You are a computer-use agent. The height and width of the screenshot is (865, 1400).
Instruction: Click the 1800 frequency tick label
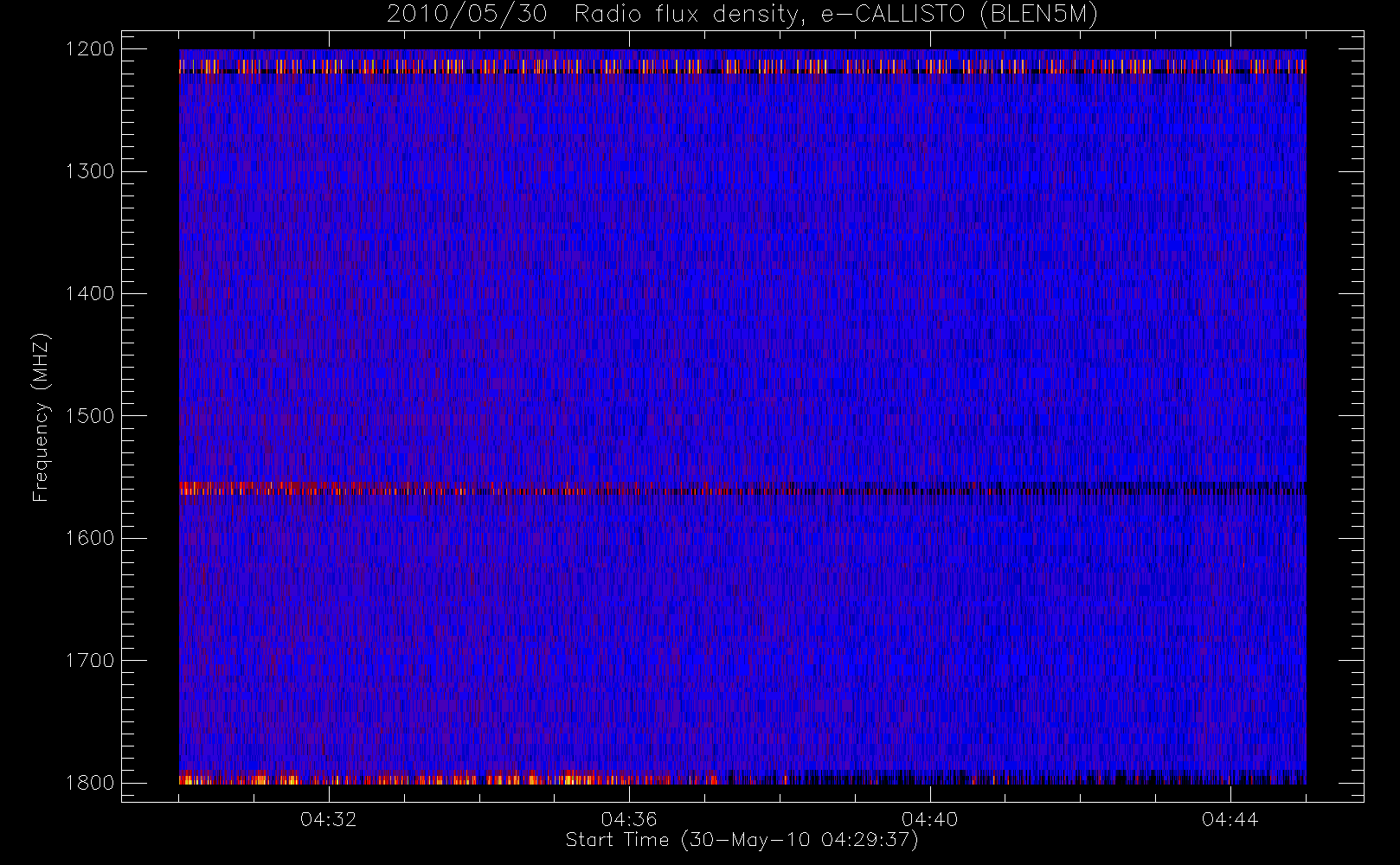pyautogui.click(x=90, y=783)
